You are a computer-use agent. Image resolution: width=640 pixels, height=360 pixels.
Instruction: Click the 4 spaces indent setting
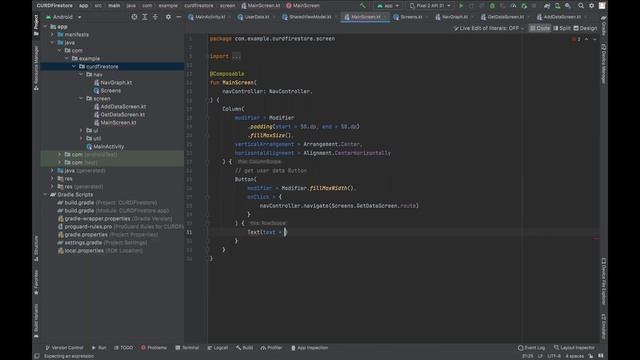coord(574,356)
